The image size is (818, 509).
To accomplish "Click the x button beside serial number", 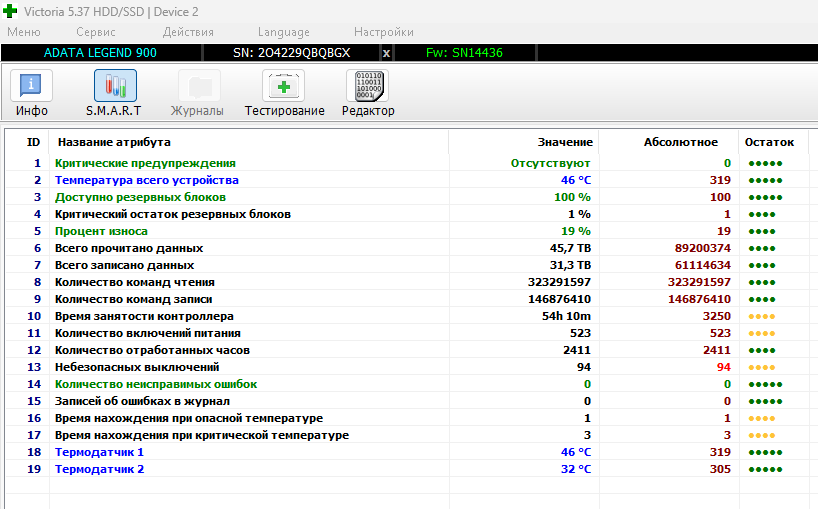I will pyautogui.click(x=386, y=53).
